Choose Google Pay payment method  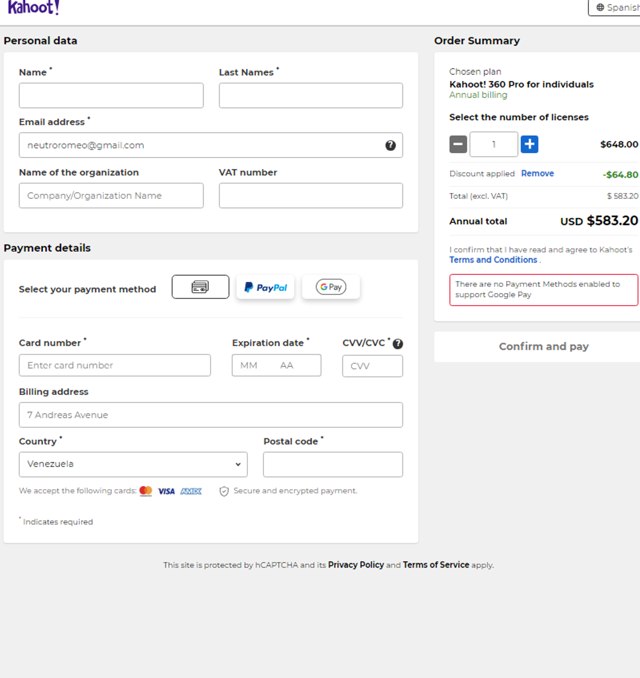click(330, 287)
